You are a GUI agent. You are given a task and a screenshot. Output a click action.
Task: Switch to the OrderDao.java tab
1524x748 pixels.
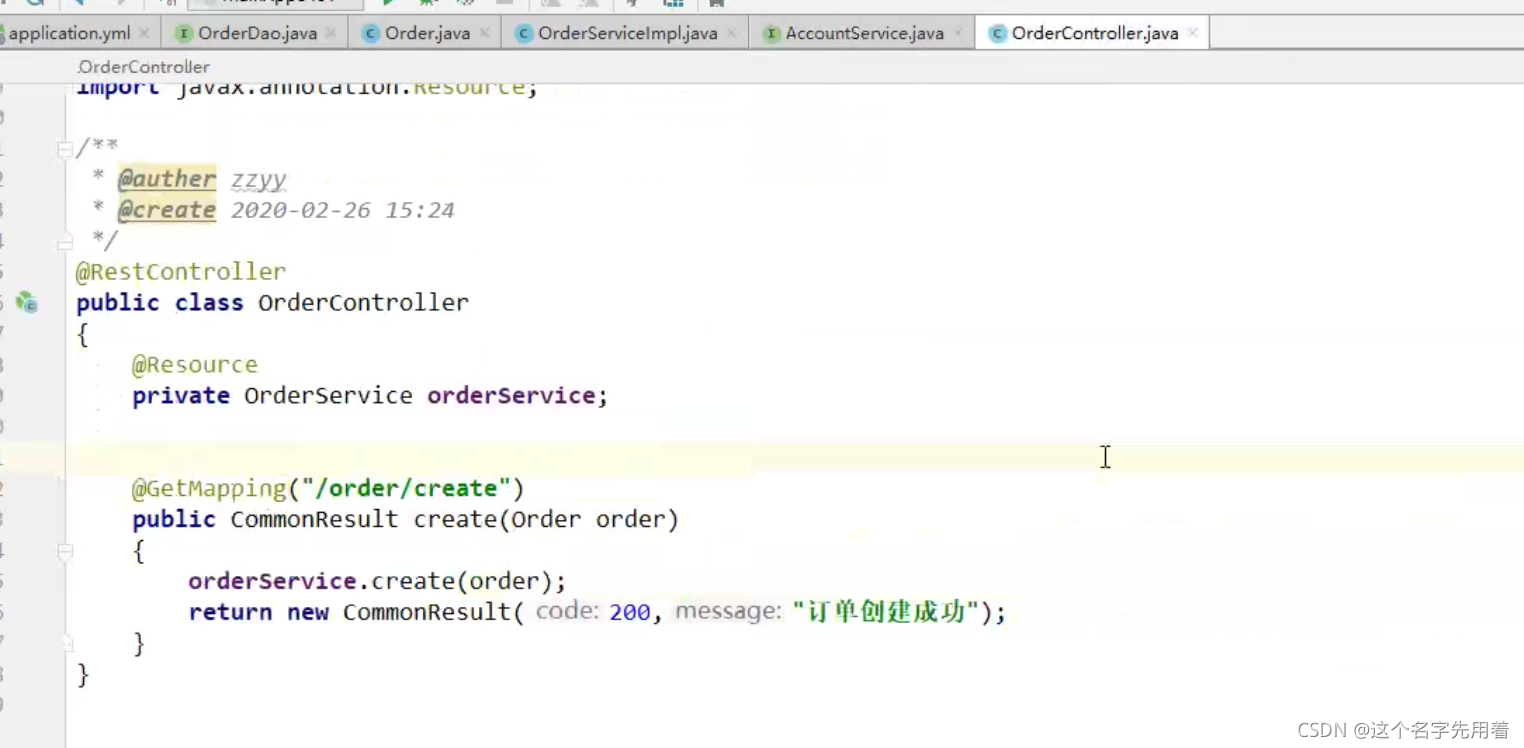257,33
